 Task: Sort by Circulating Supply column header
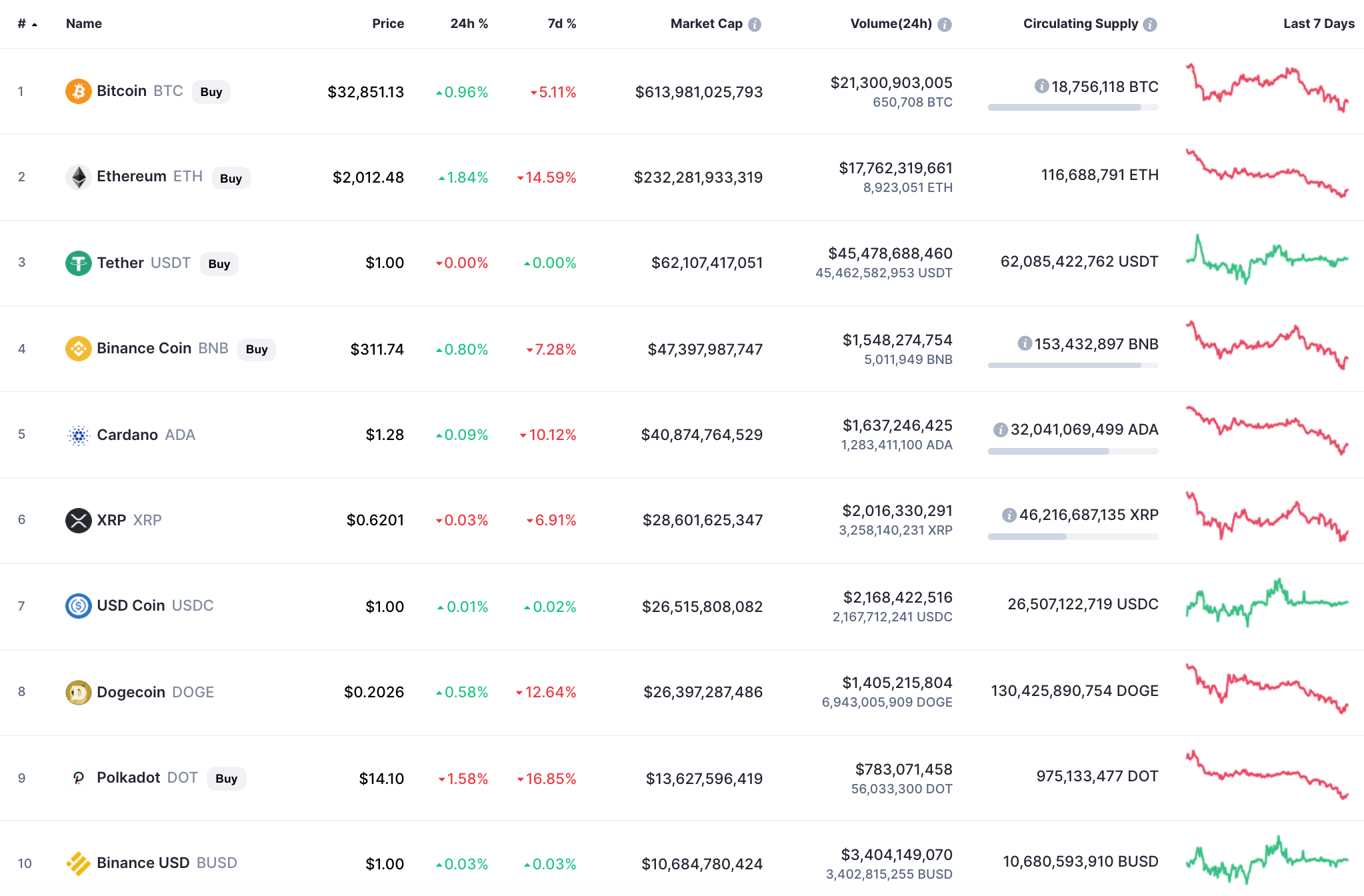(x=1081, y=23)
